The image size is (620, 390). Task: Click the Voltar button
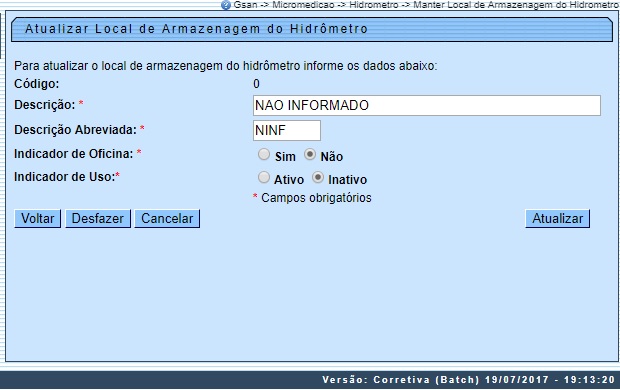(38, 219)
